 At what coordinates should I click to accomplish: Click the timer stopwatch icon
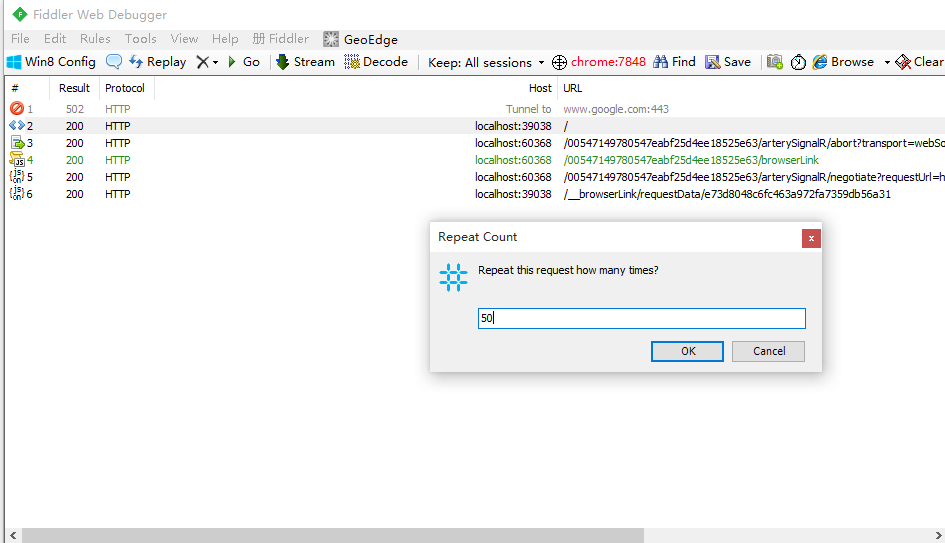[x=798, y=62]
